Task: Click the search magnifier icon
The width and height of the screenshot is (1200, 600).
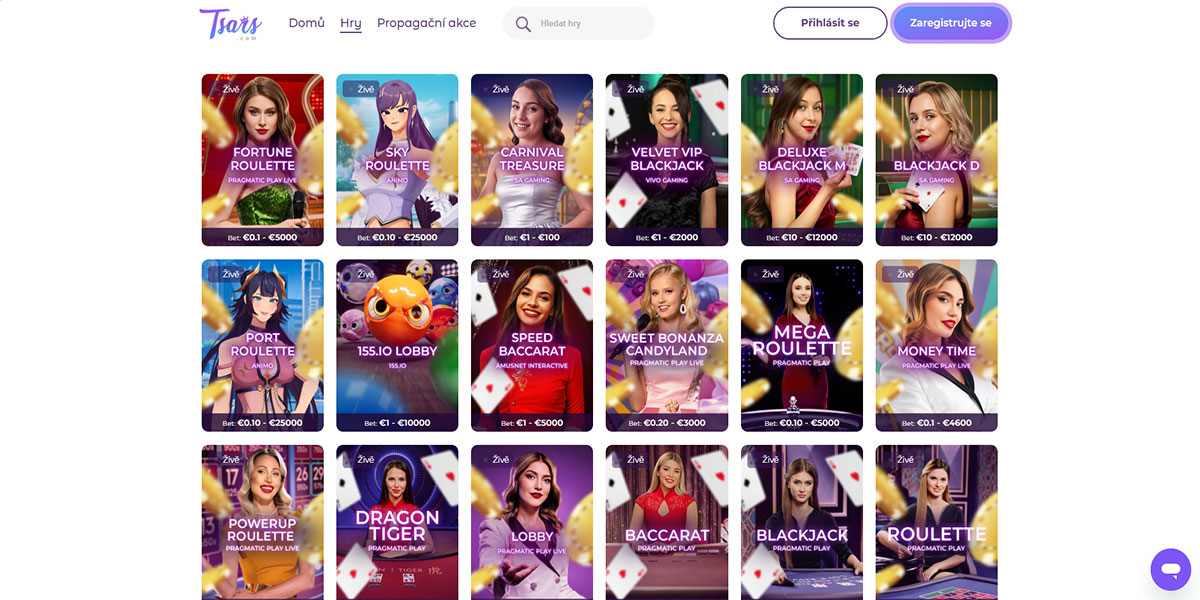Action: point(523,23)
